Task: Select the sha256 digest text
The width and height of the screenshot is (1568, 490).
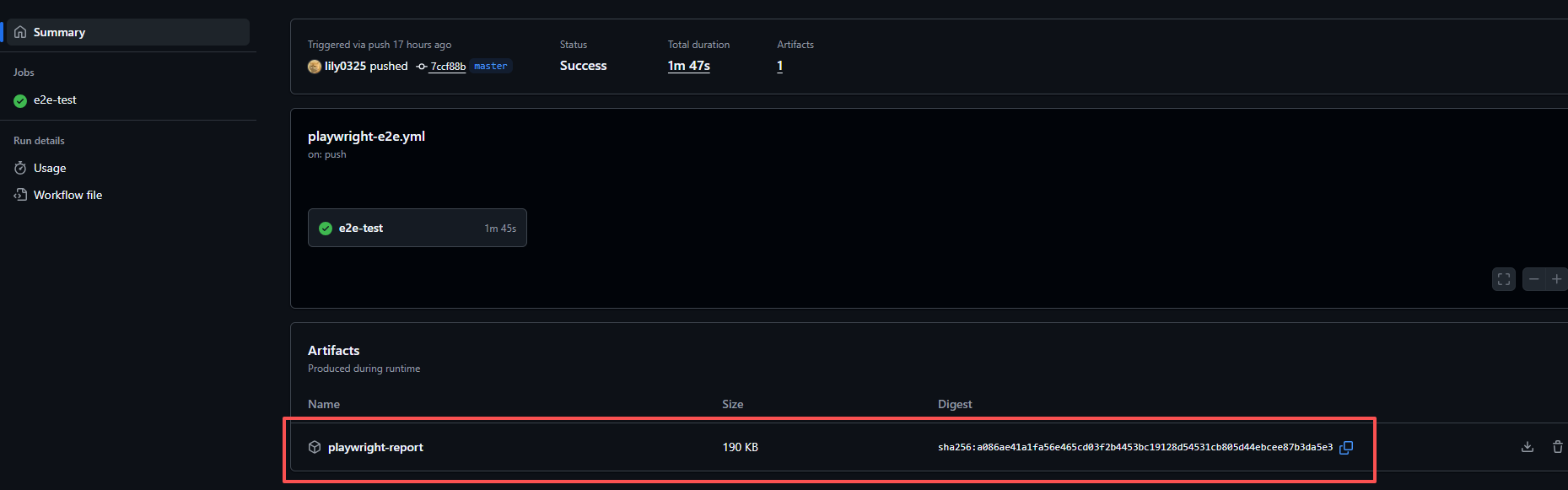Action: 1135,448
